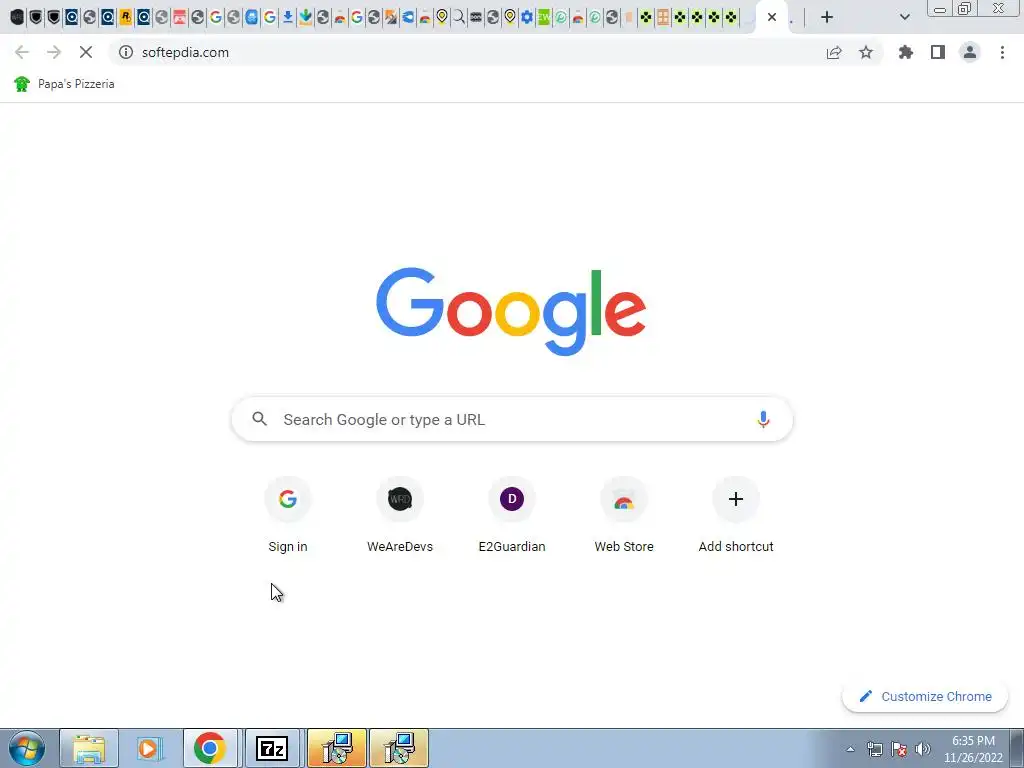Select the orange grid favicon tab
The image size is (1024, 768).
pos(663,17)
